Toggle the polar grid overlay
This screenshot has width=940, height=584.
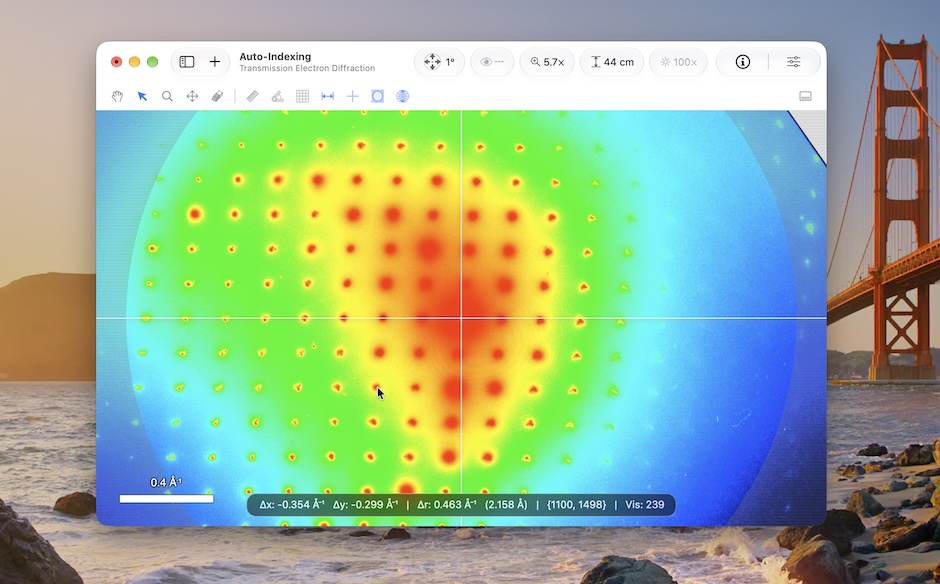coord(402,96)
